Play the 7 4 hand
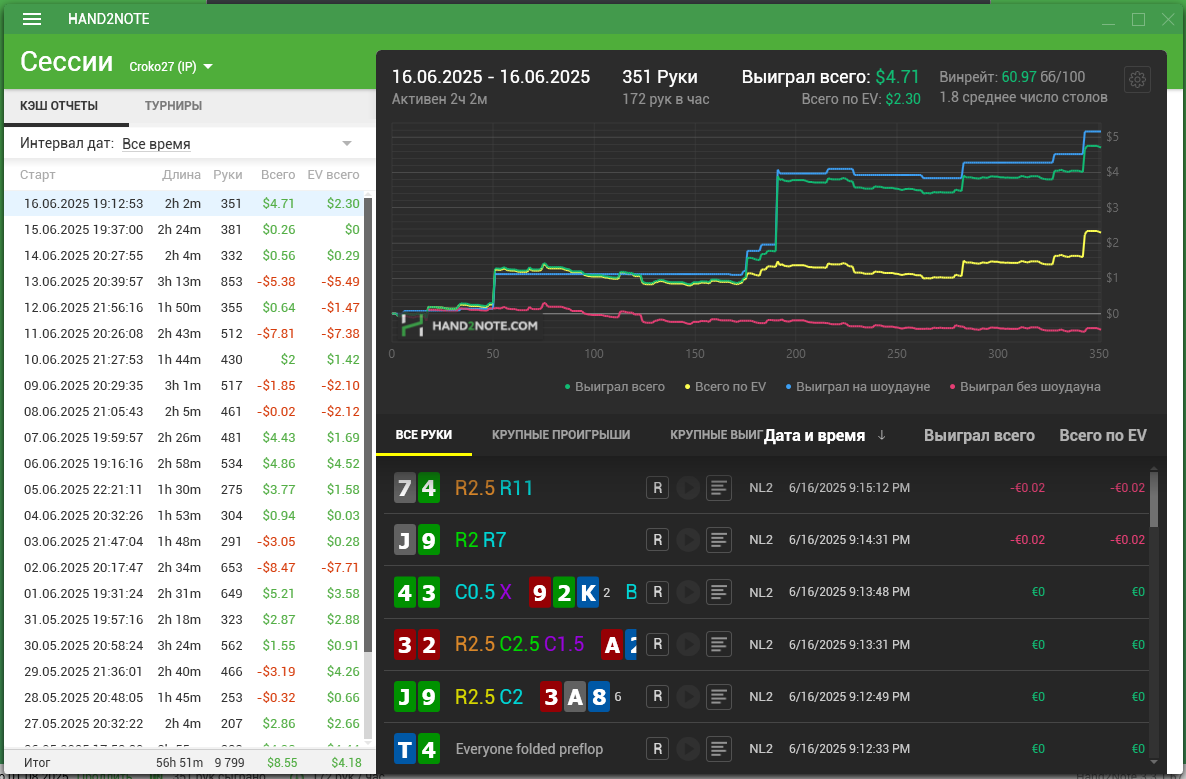The width and height of the screenshot is (1186, 779). pyautogui.click(x=688, y=488)
